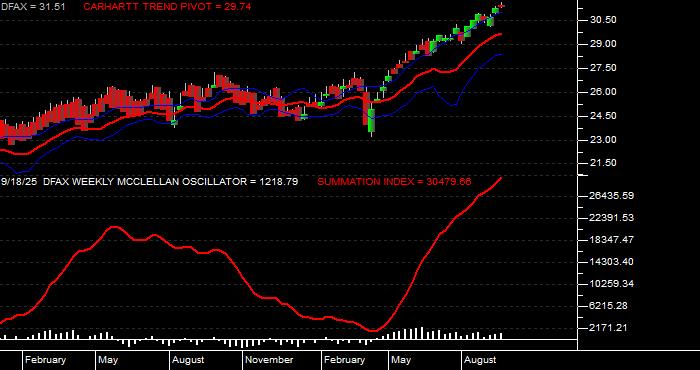Screen dimensions: 700x370
Task: Click the 26435.59 summation axis value
Action: [x=612, y=196]
